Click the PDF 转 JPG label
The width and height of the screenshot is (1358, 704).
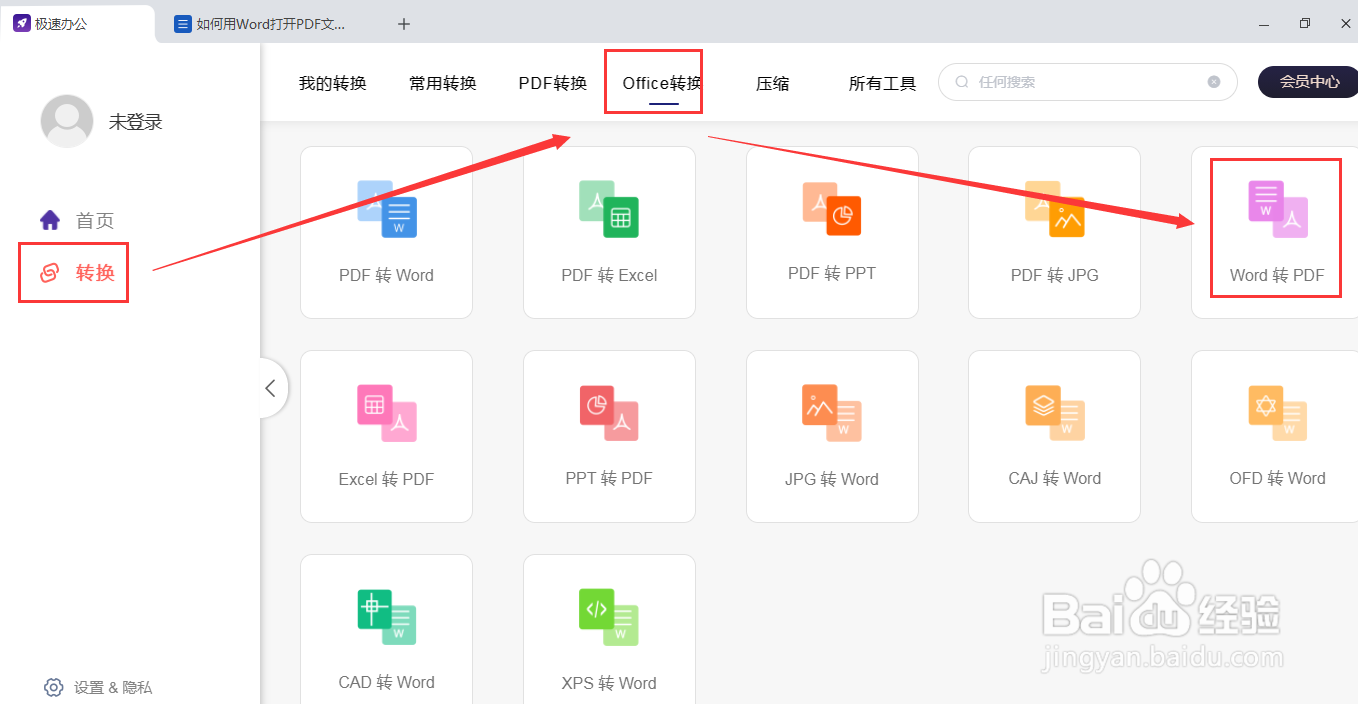point(1055,275)
